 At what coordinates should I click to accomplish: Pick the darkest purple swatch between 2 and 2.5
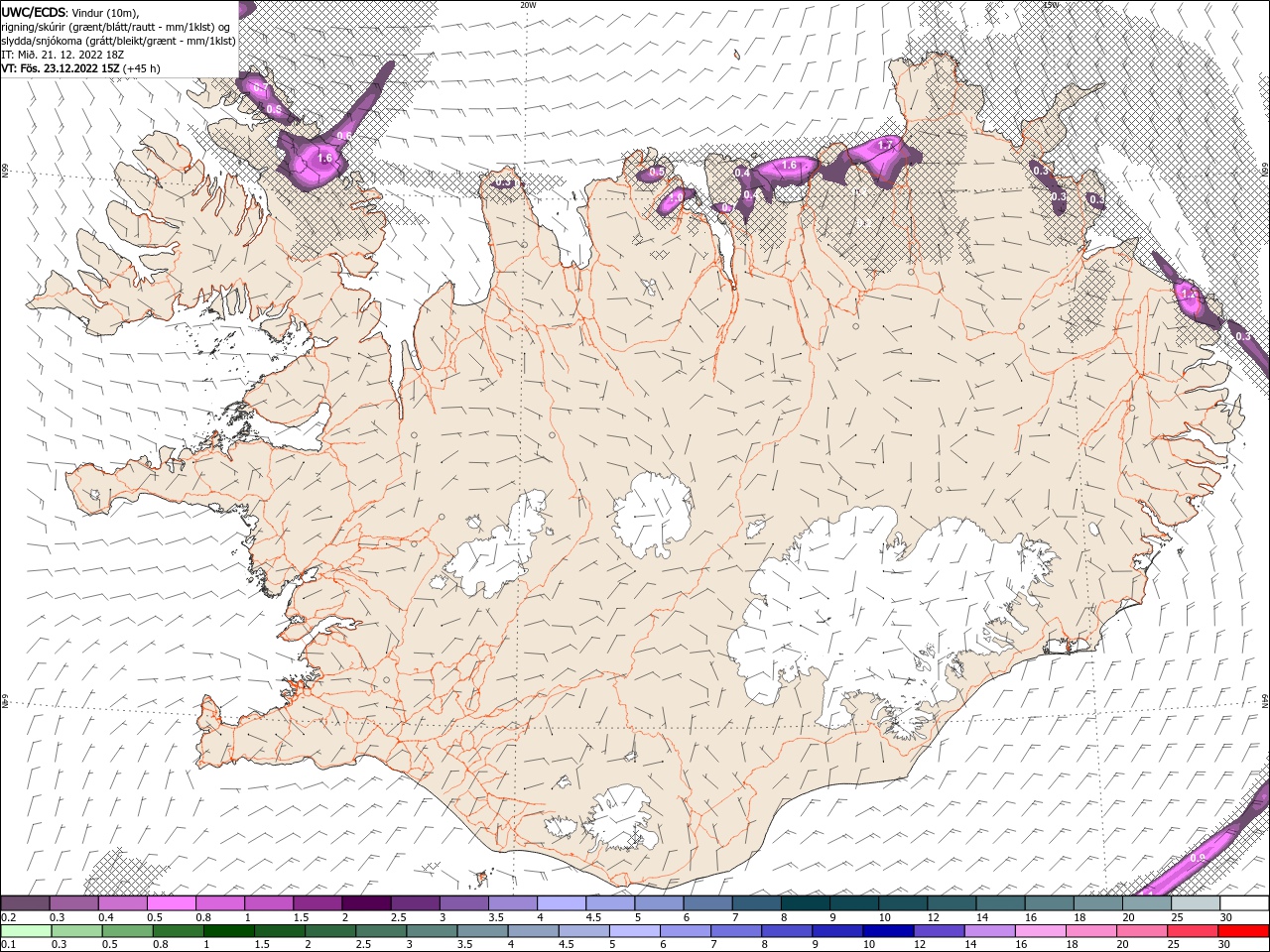tap(366, 903)
